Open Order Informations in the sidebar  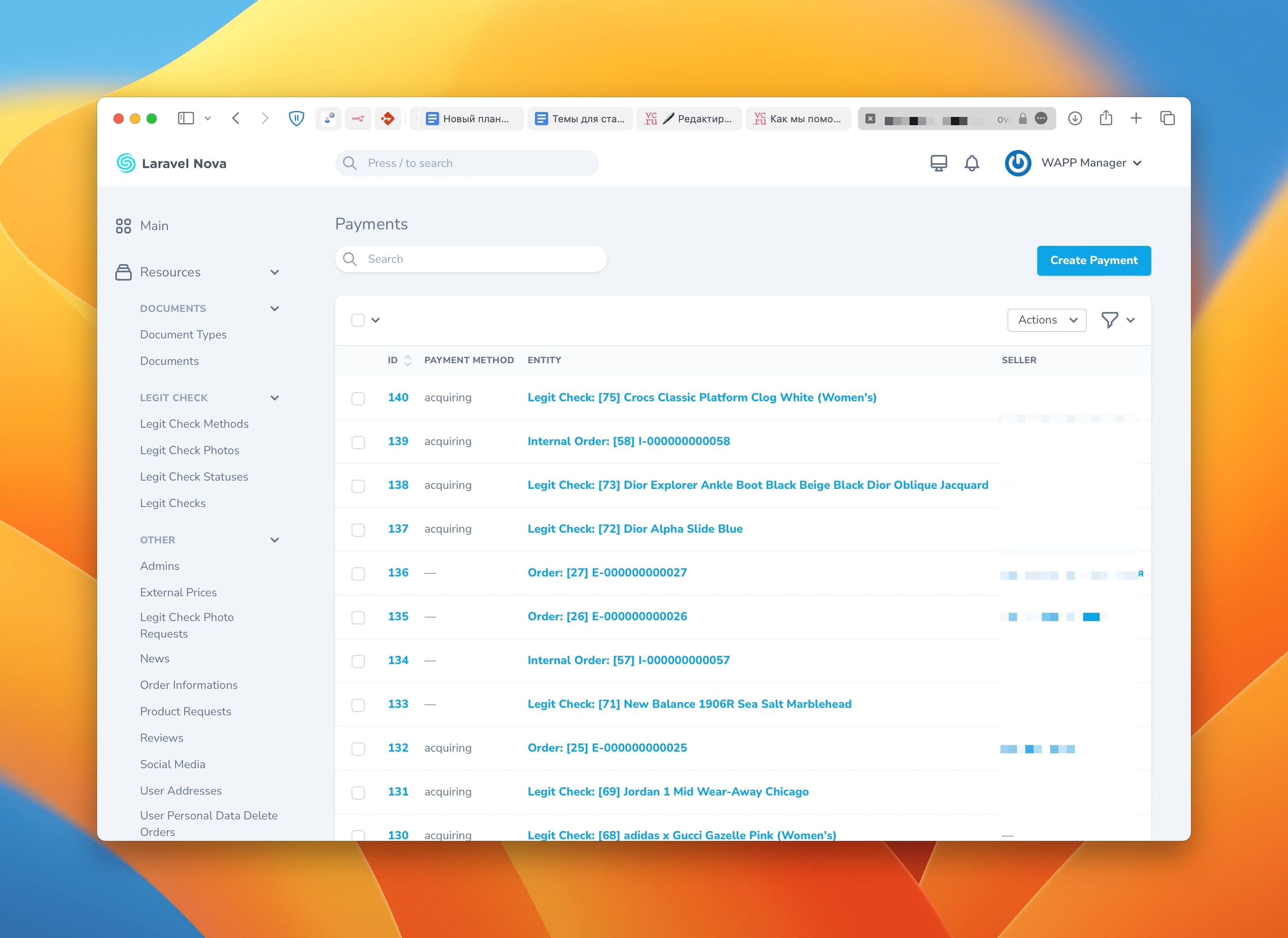pyautogui.click(x=188, y=685)
